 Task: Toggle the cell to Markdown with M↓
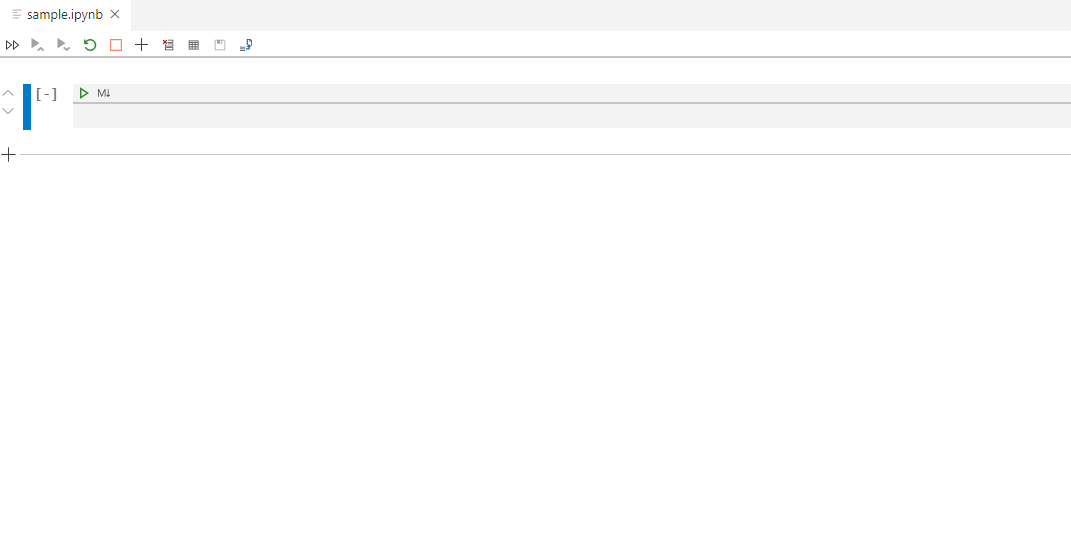[104, 93]
